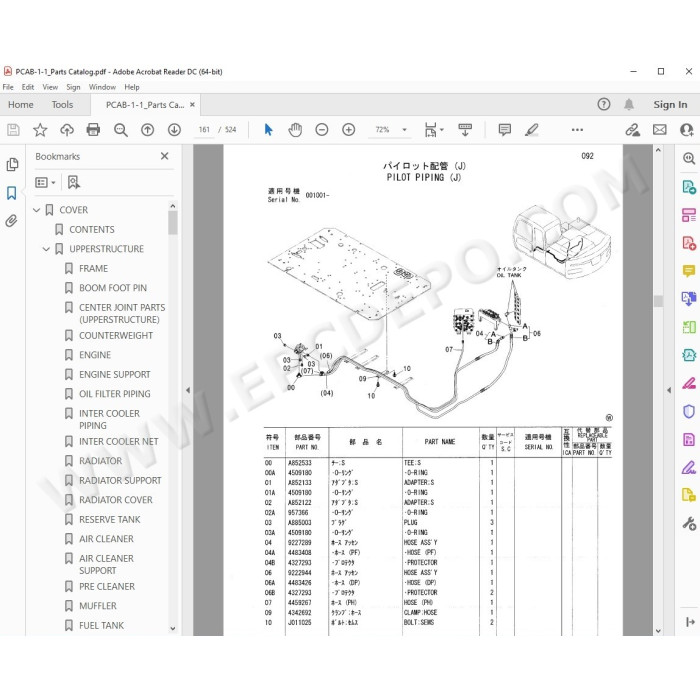Show page thumbnails panel
Viewport: 700px width, 700px height.
pyautogui.click(x=12, y=165)
